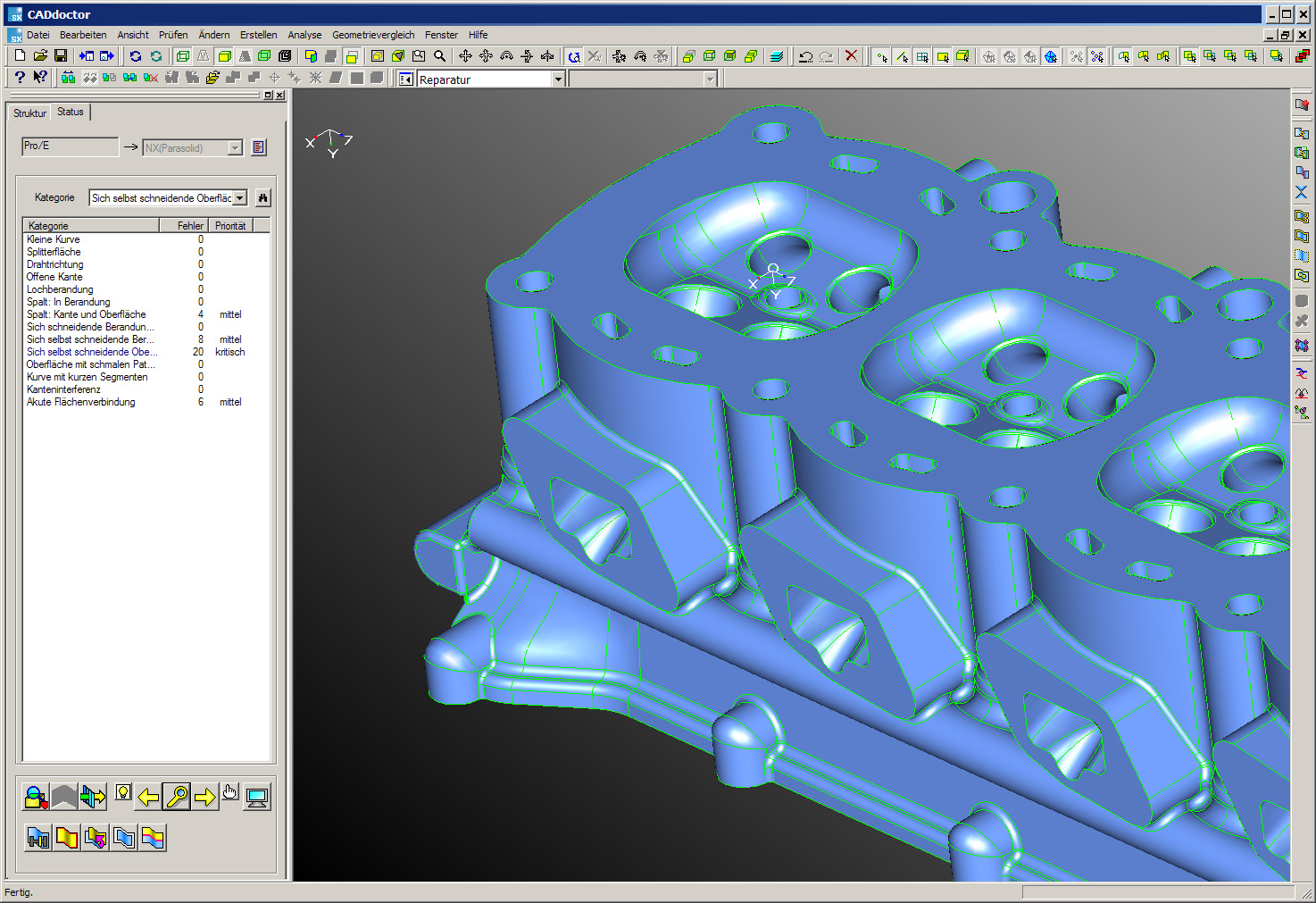Switch to the Struktur tab
Screen dimensions: 1316x903
pyautogui.click(x=29, y=113)
